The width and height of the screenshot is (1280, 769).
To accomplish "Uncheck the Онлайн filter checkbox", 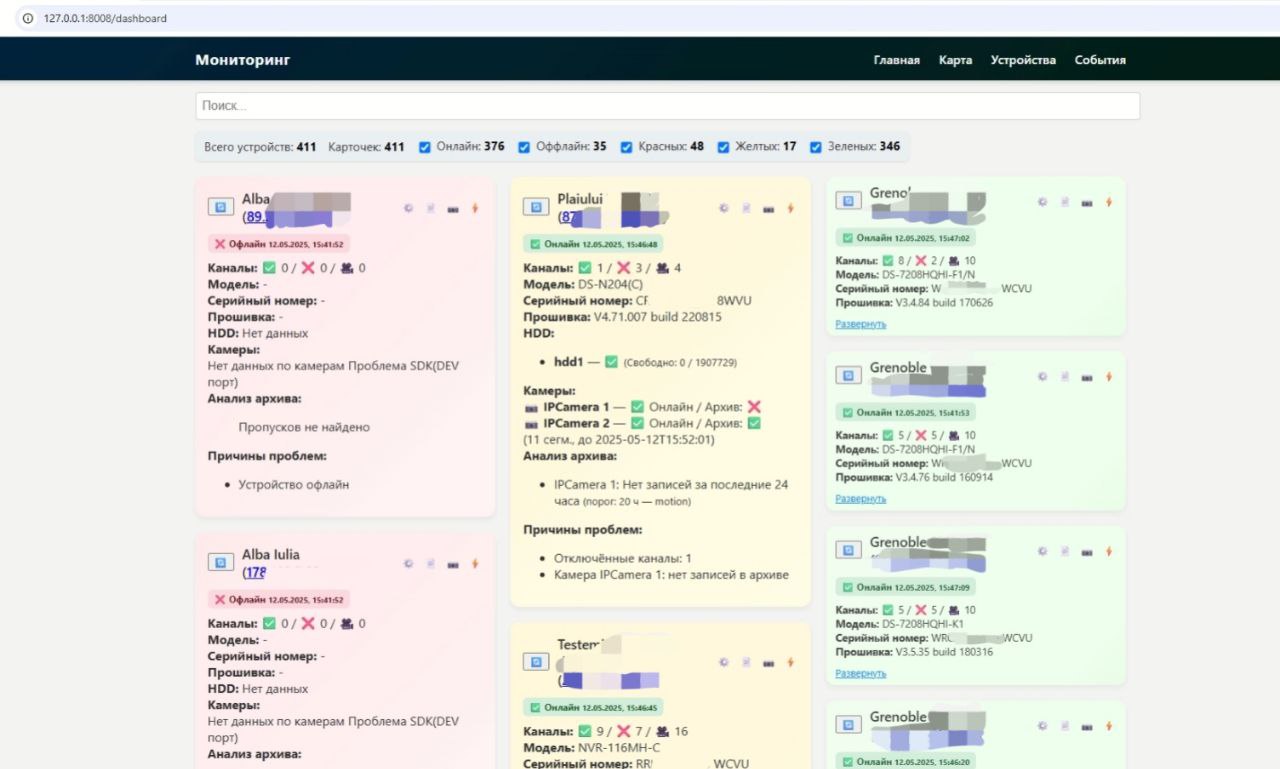I will click(x=425, y=147).
